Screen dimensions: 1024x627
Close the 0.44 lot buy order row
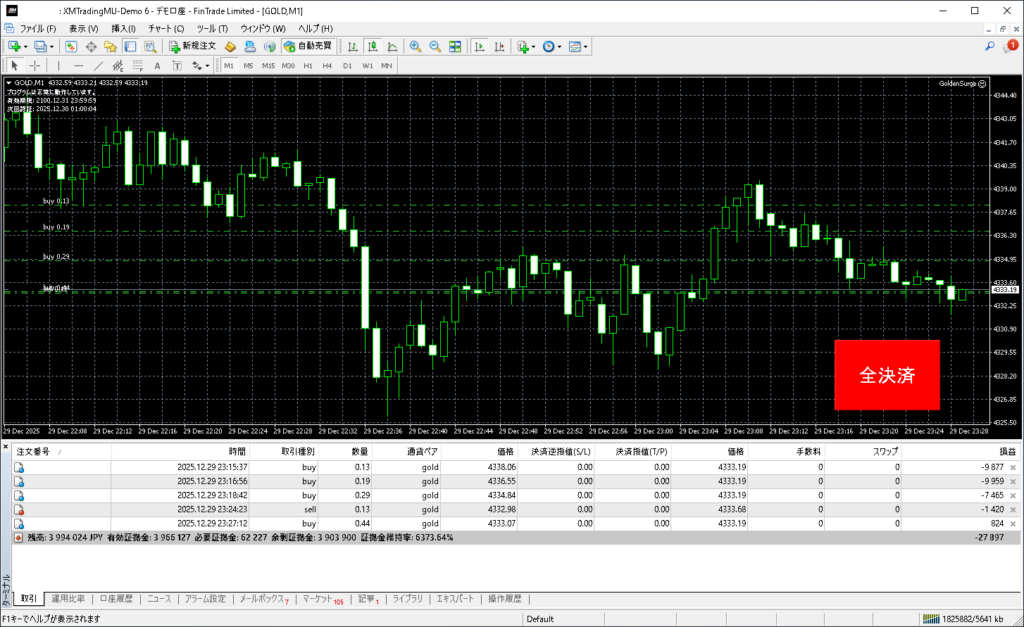click(1012, 523)
